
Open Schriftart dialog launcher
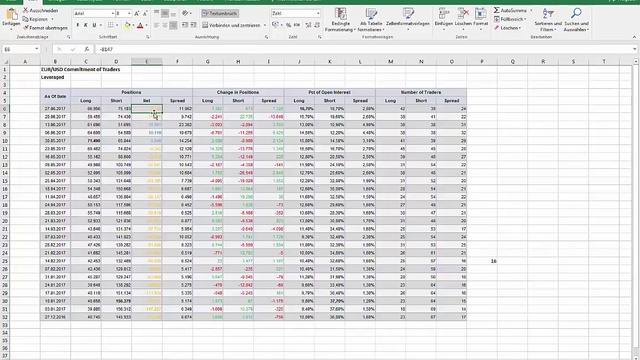click(147, 37)
